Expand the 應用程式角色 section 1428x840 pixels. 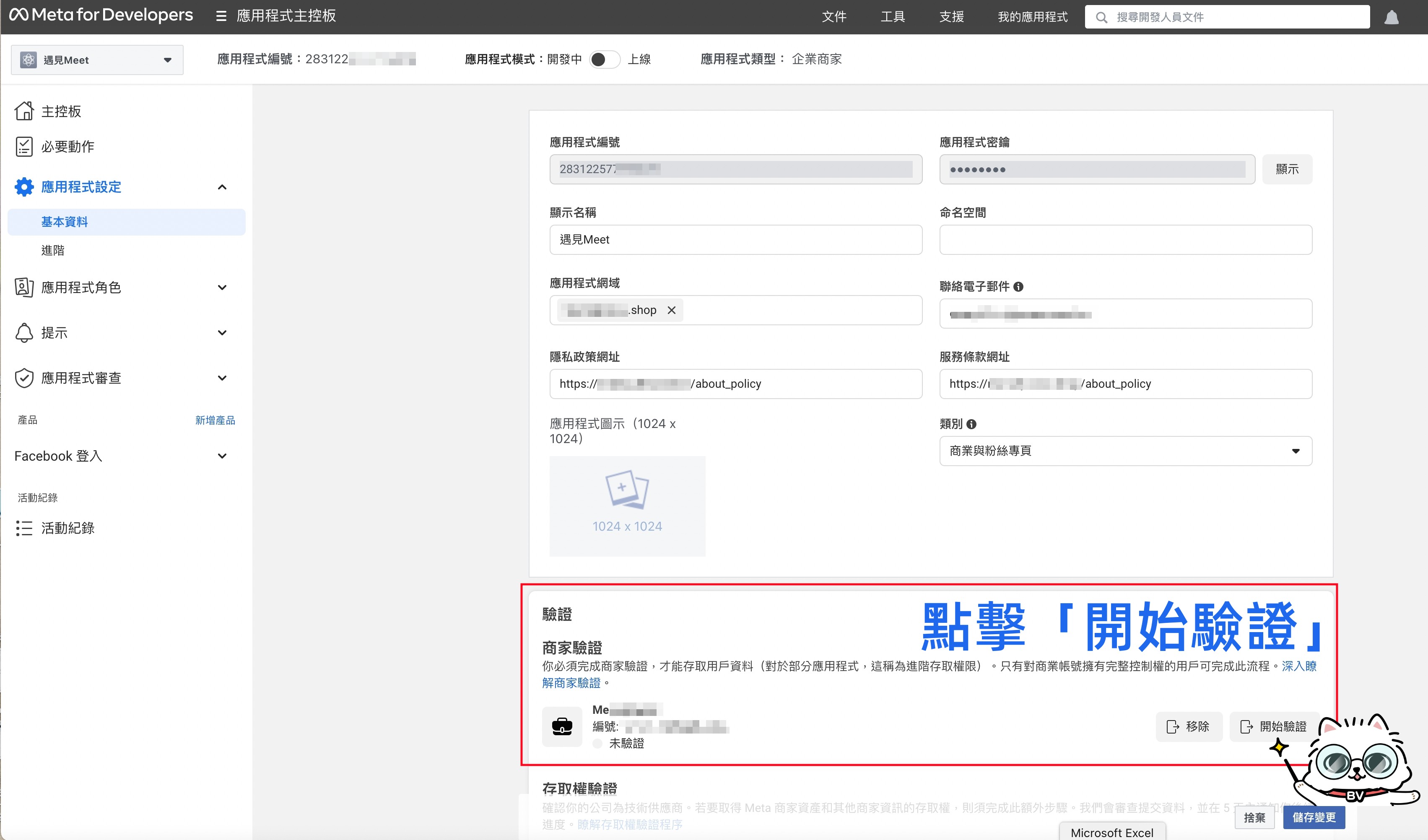click(222, 287)
